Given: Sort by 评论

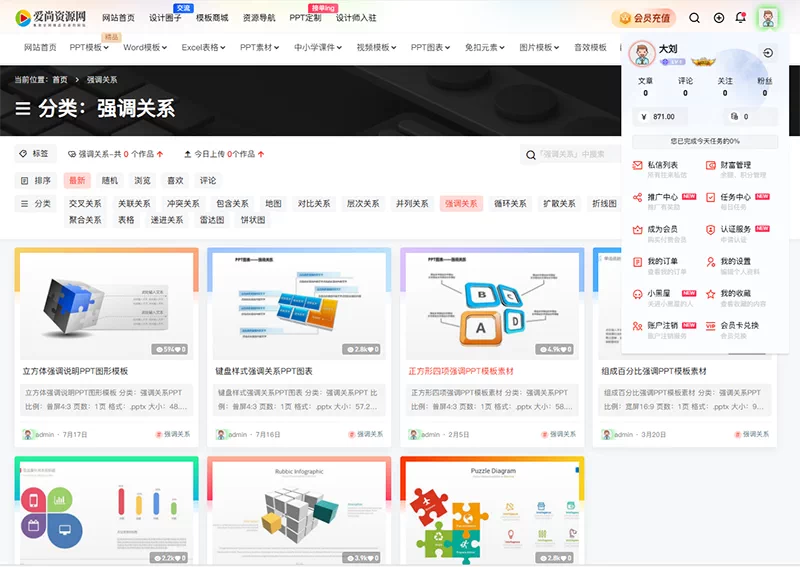Looking at the screenshot, I should click(208, 181).
